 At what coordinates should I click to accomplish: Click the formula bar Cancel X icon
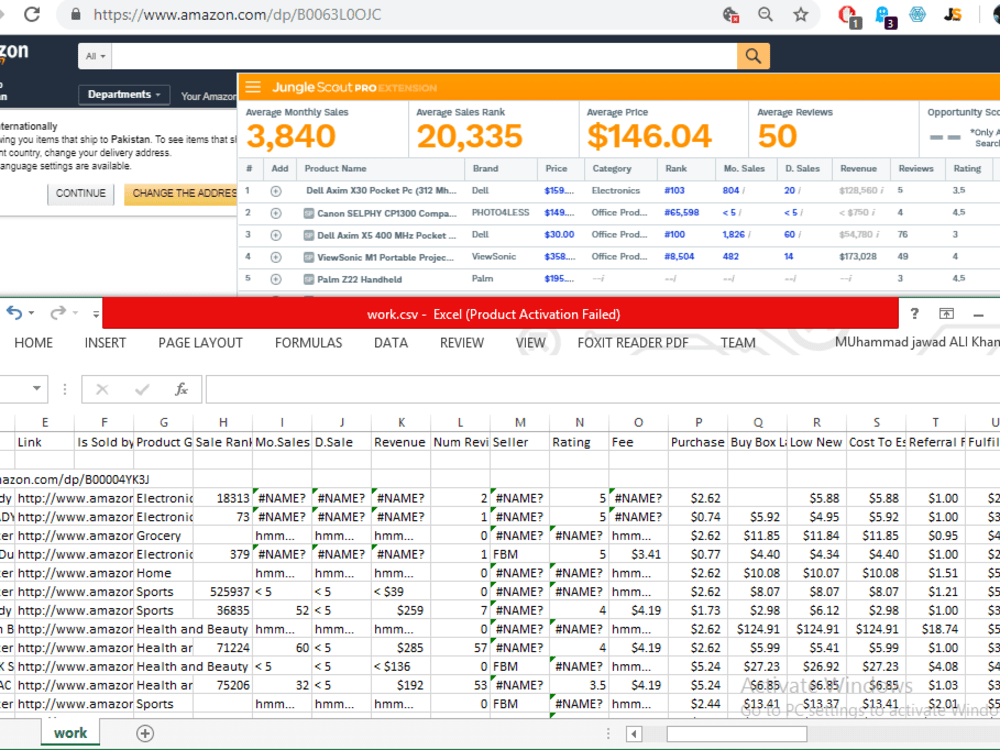(102, 389)
